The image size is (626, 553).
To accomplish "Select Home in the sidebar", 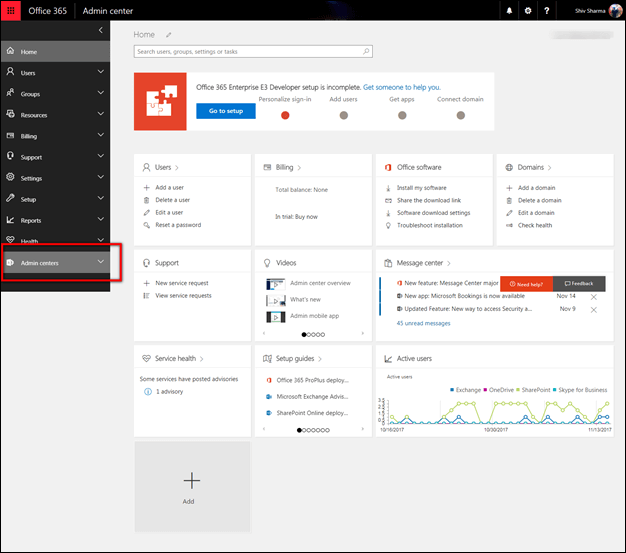I will point(55,52).
